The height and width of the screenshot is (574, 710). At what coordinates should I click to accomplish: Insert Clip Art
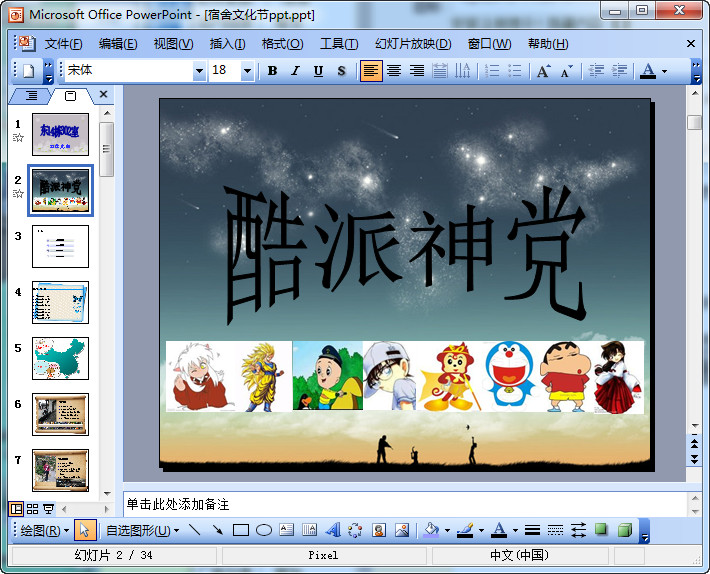[x=379, y=530]
